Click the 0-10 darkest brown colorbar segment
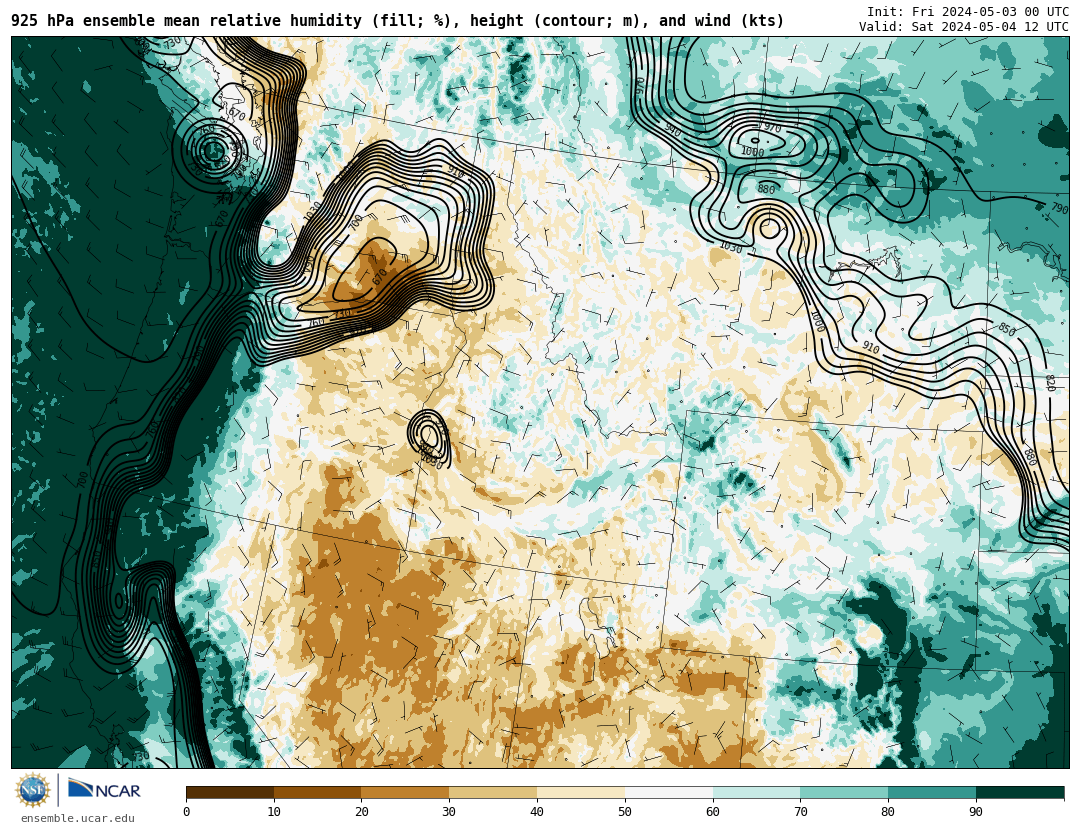 (230, 792)
